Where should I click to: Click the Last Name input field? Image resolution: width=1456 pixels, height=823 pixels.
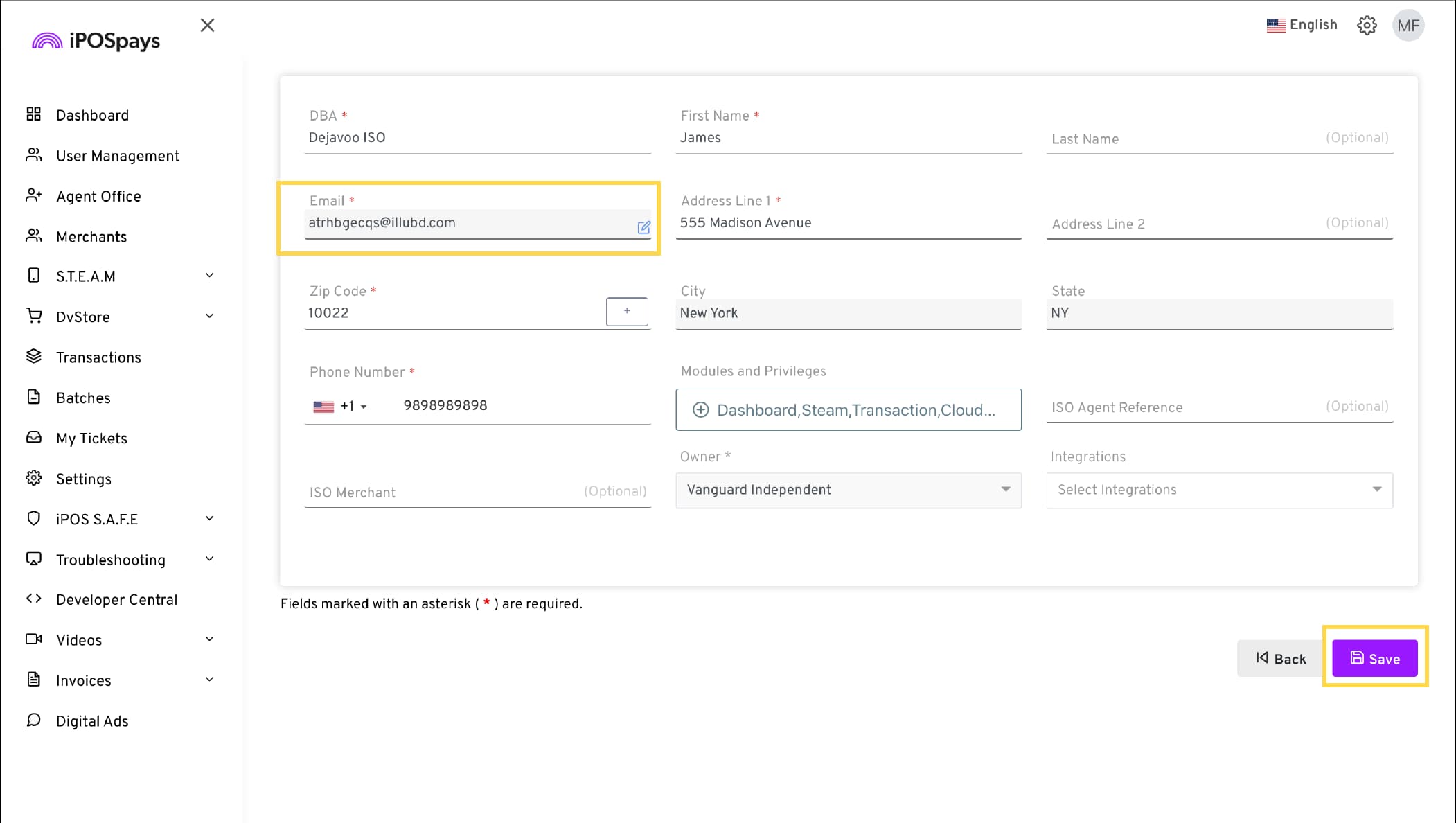pos(1184,139)
